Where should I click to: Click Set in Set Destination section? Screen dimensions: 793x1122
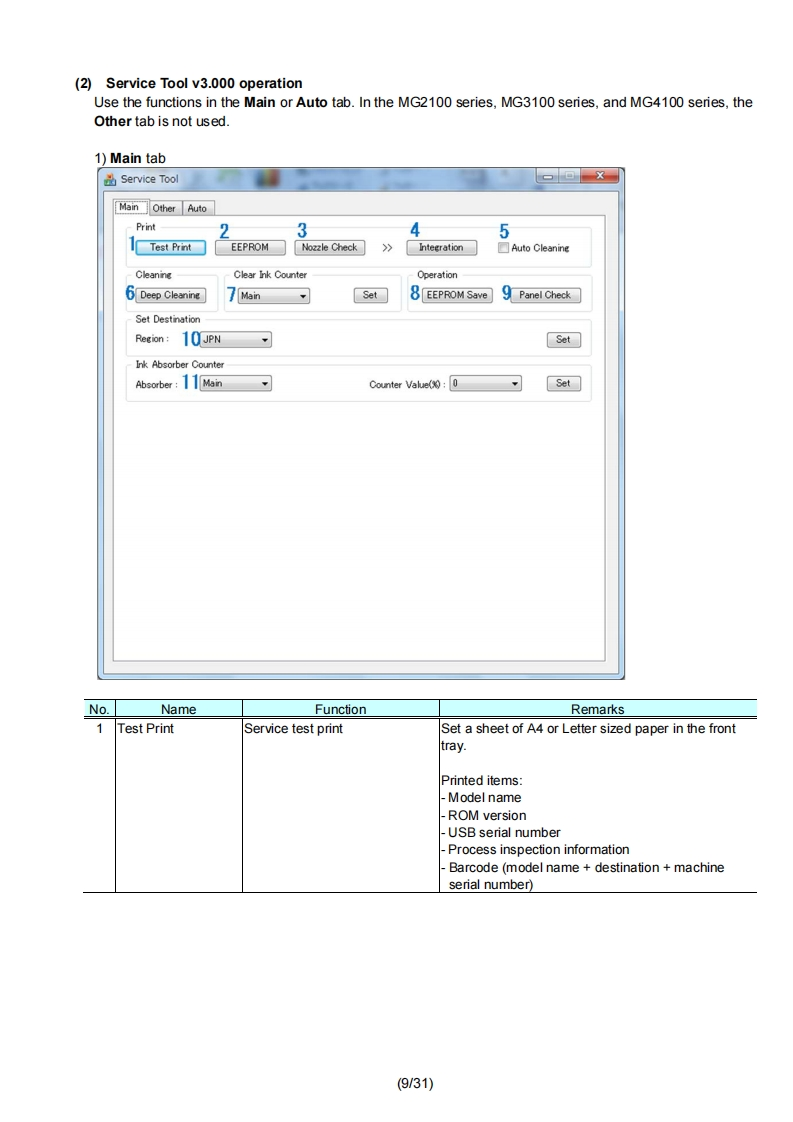click(562, 340)
